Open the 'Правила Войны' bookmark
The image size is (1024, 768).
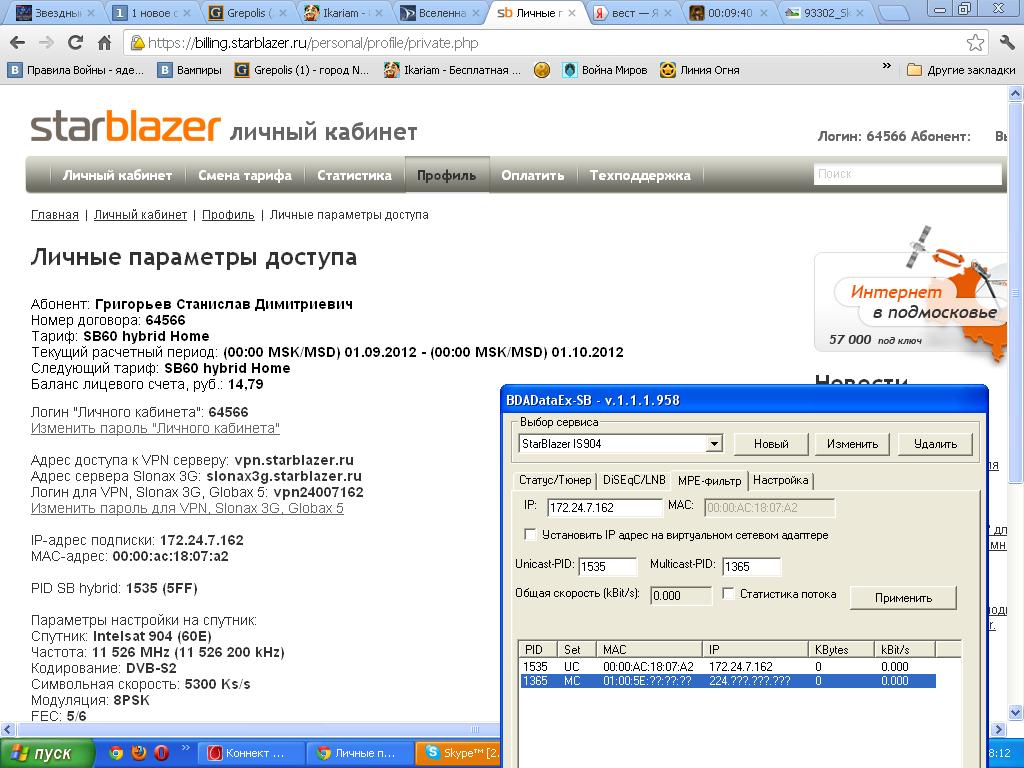pos(76,70)
